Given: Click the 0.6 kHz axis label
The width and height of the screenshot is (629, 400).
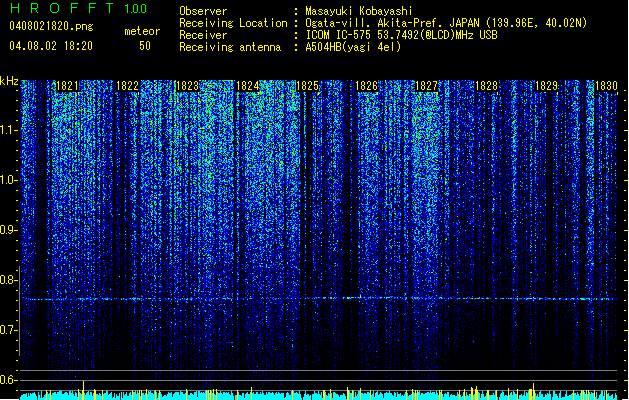Looking at the screenshot, I should [9, 380].
